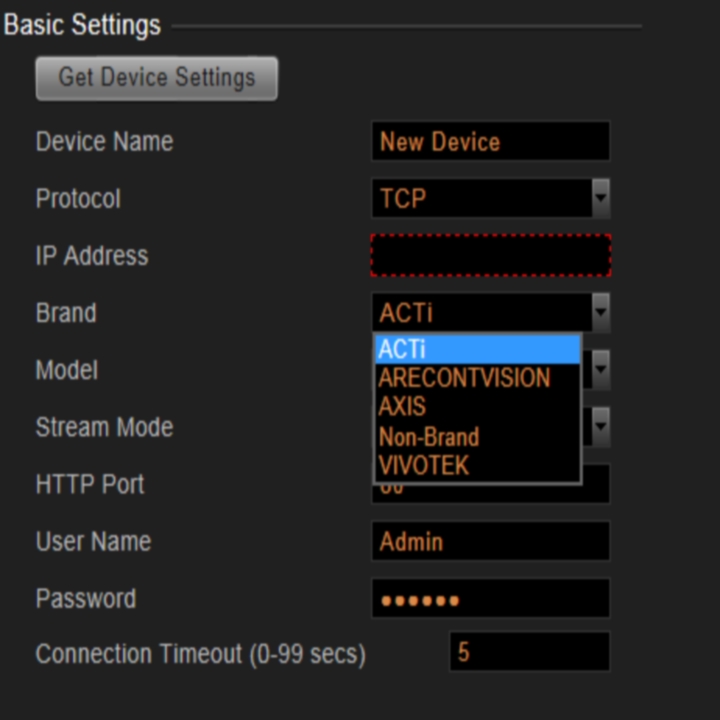
Task: Click the TCP value in Protocol box
Action: (x=480, y=199)
